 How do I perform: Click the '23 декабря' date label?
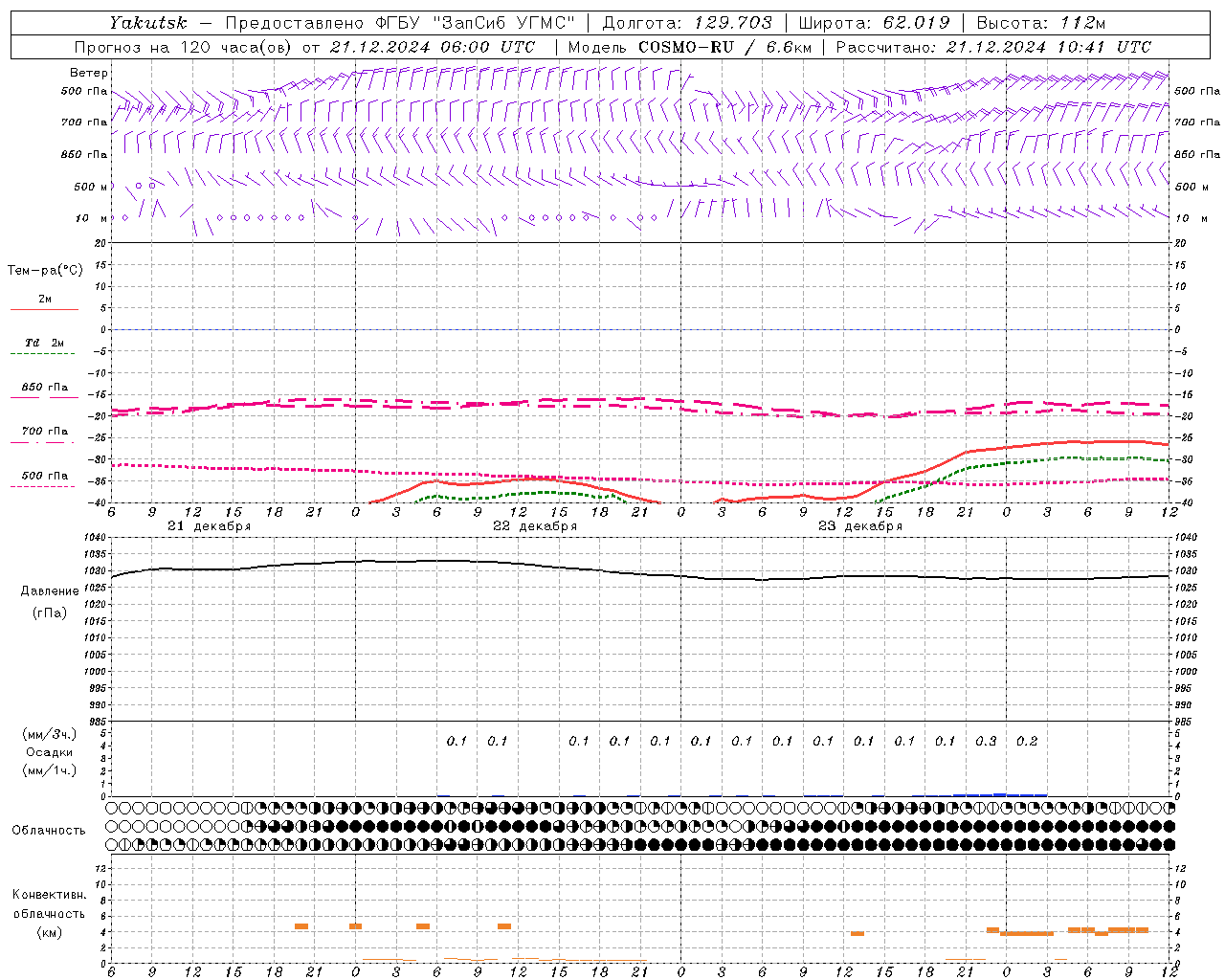860,526
